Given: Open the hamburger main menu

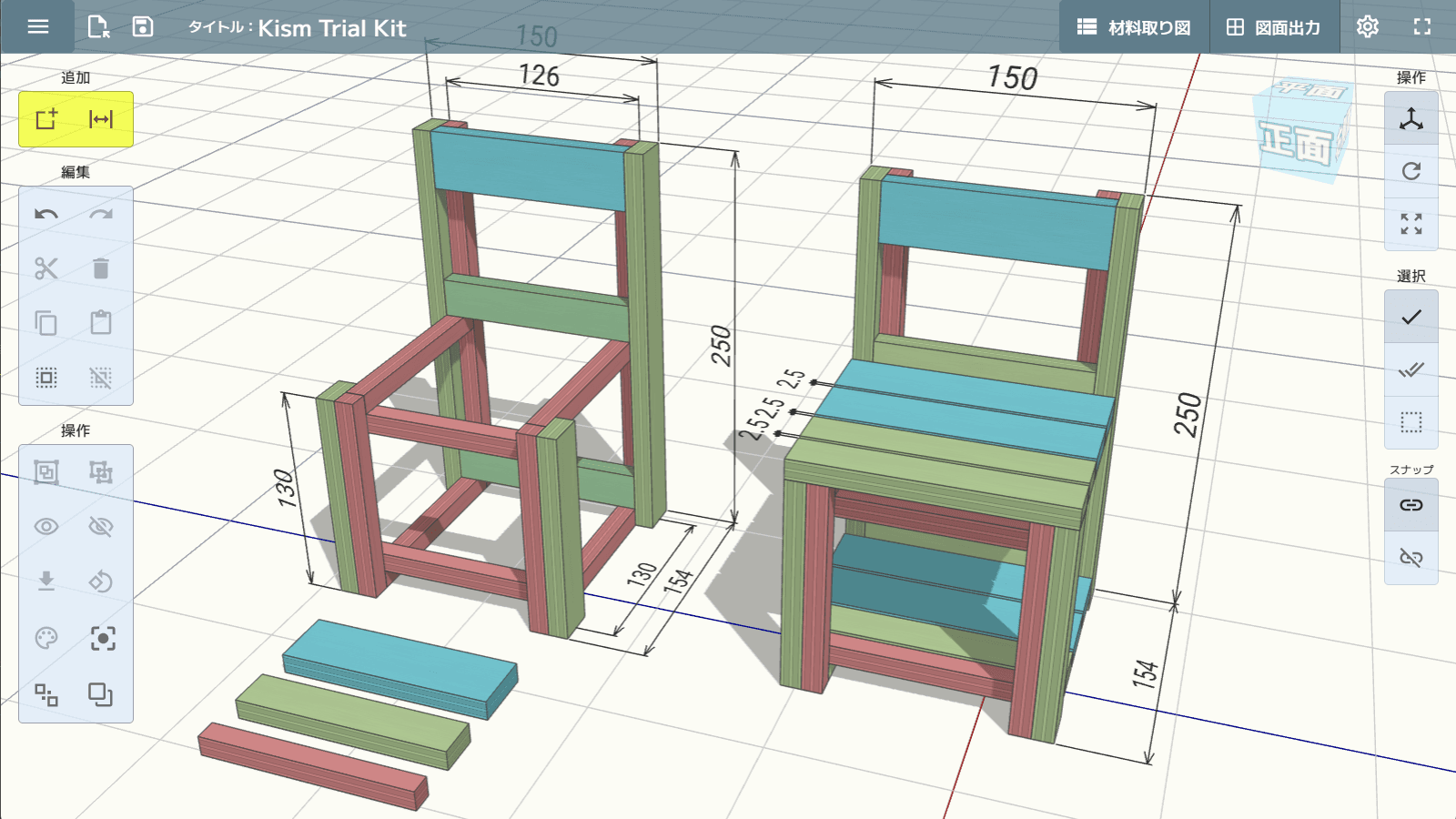Looking at the screenshot, I should [x=38, y=26].
